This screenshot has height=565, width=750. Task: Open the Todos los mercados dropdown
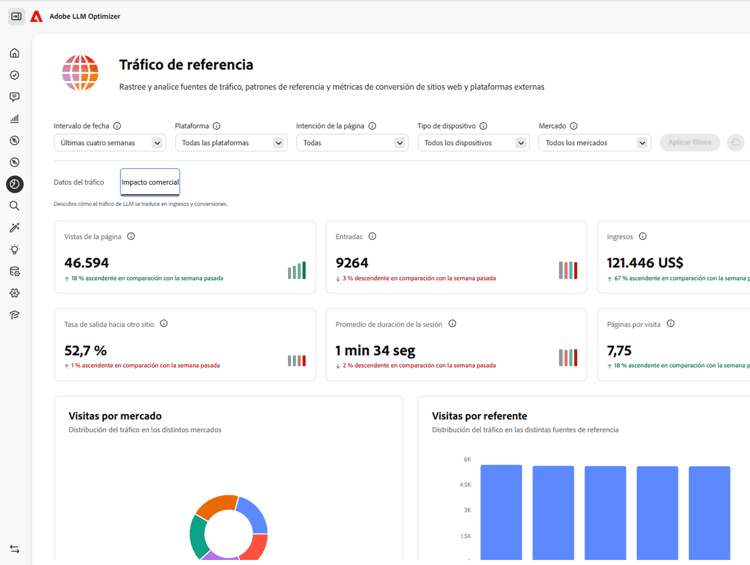click(x=595, y=143)
